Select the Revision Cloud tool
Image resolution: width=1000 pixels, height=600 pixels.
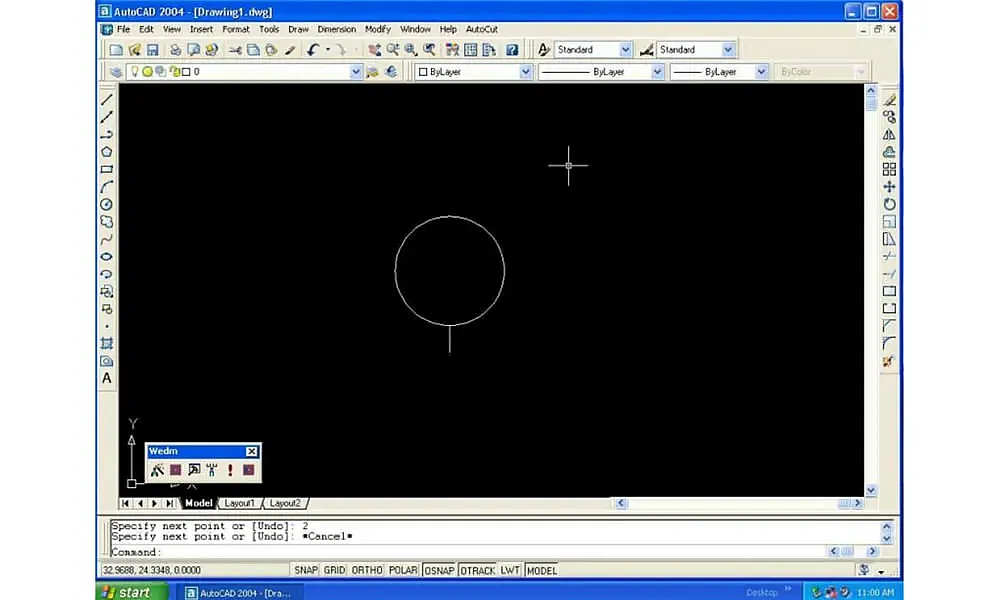tap(107, 222)
